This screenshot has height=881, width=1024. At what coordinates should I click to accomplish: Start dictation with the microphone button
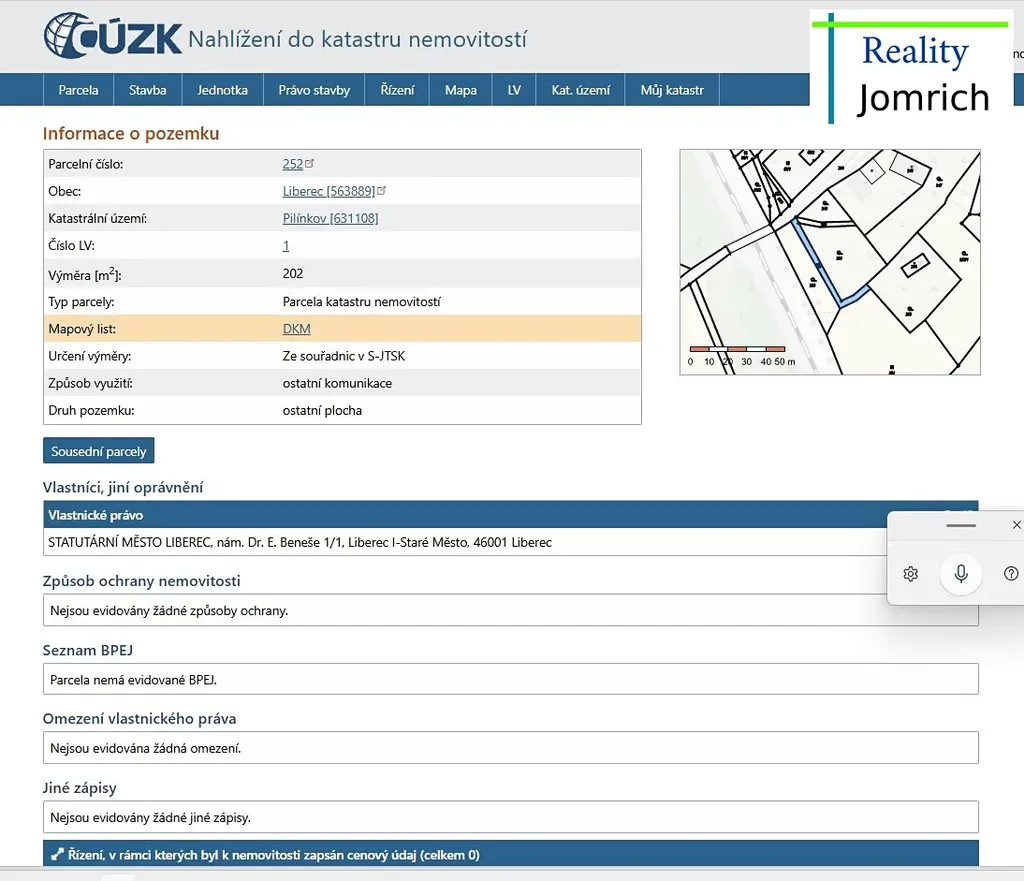[x=960, y=573]
